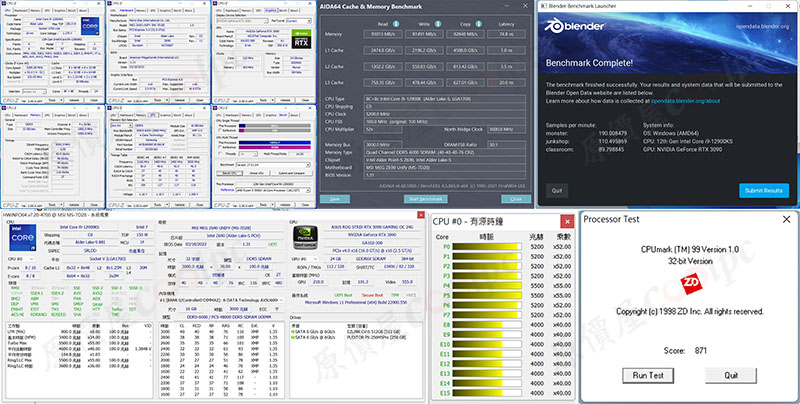Click Stress CPU in the CPU-Z Bench tab
Image resolution: width=800 pixels, height=404 pixels.
(257, 173)
